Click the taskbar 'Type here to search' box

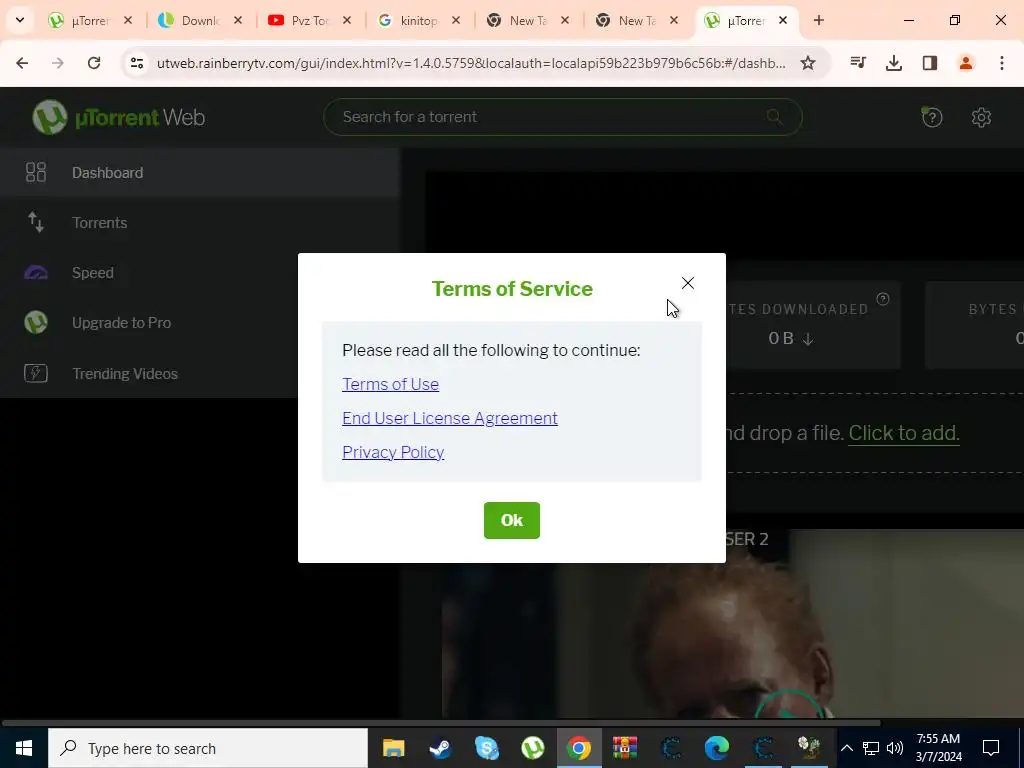[x=208, y=748]
